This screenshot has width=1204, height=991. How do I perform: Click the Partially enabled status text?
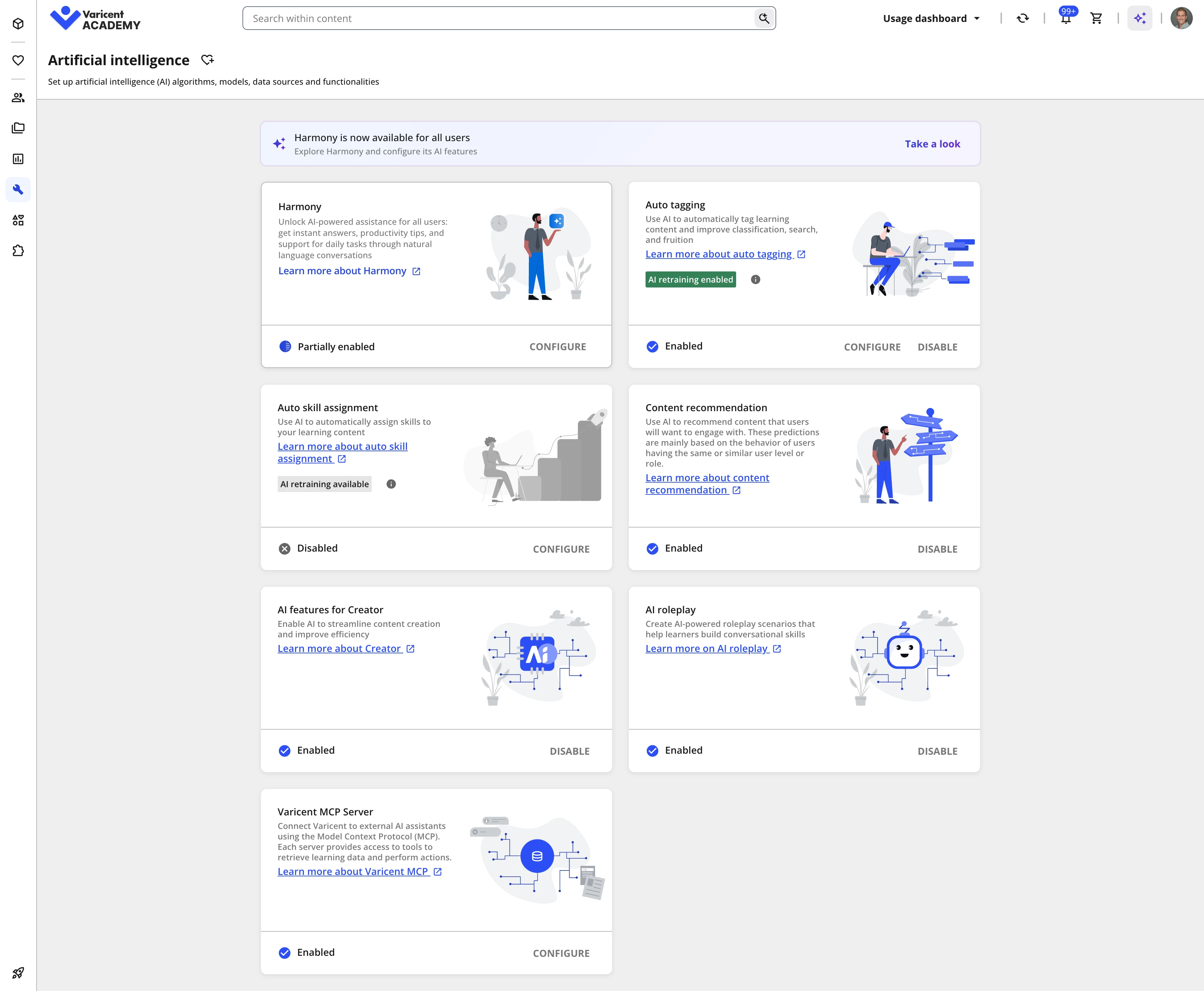click(336, 346)
